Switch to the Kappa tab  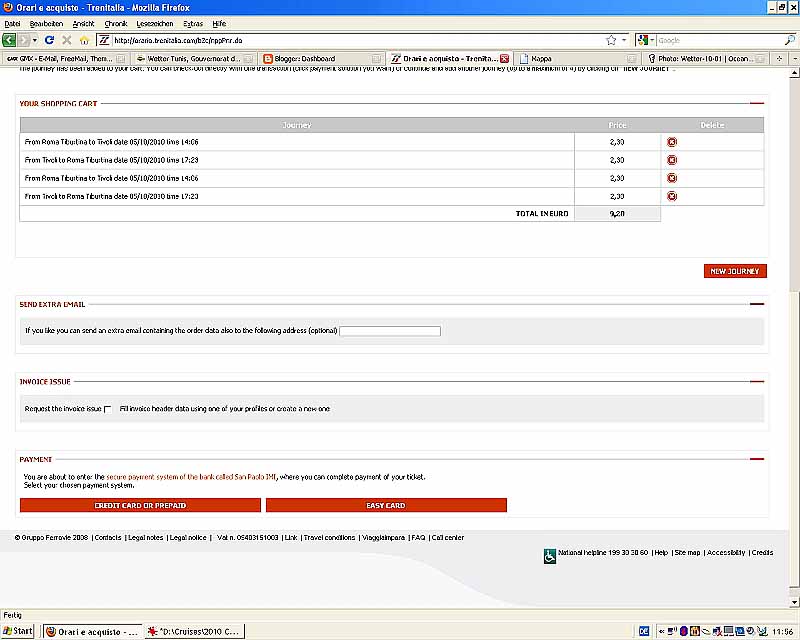pyautogui.click(x=578, y=59)
